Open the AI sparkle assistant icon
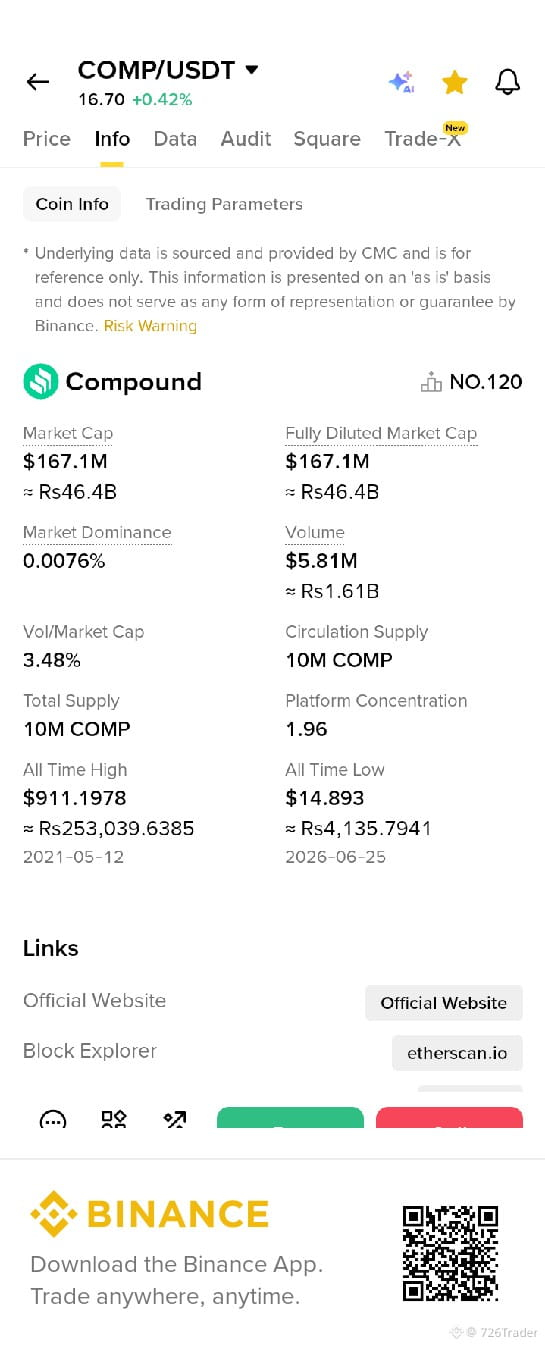The width and height of the screenshot is (545, 1348). (401, 82)
